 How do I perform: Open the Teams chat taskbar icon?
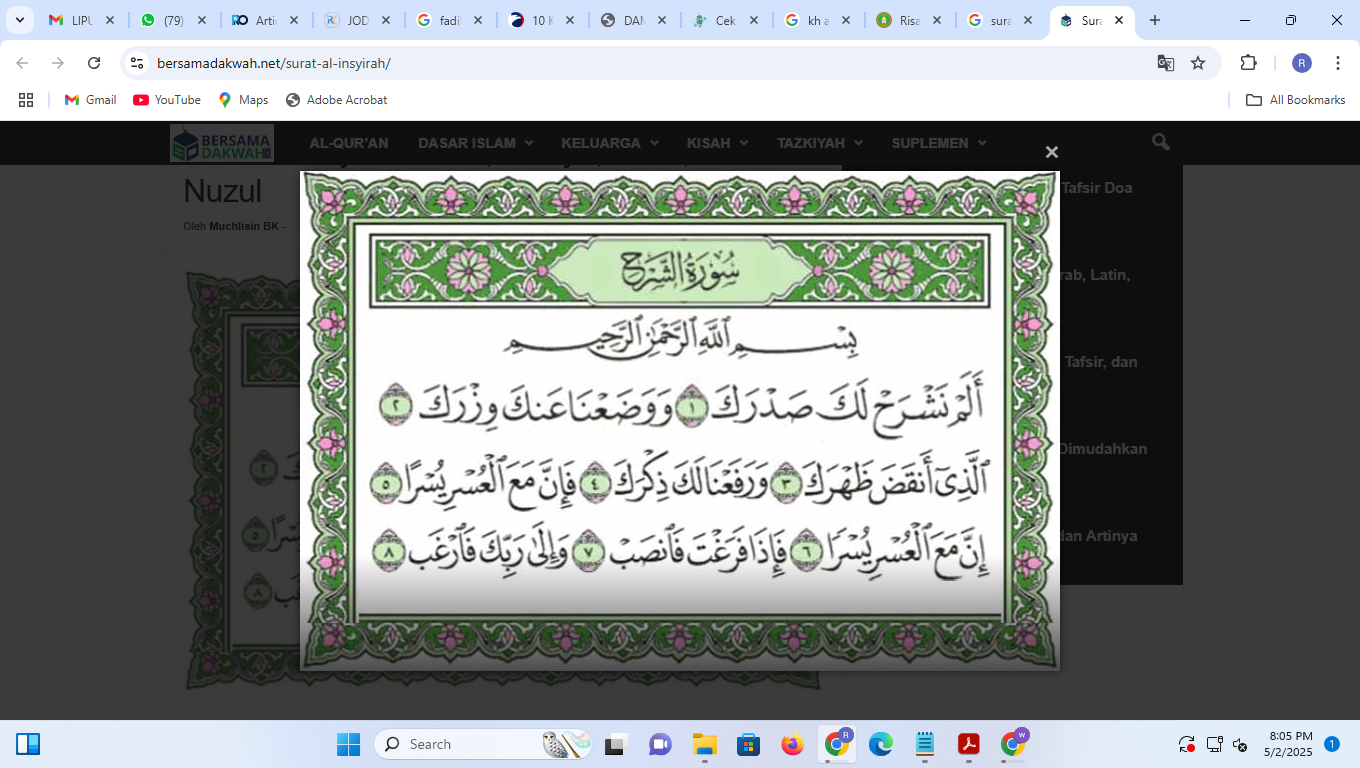click(x=660, y=744)
